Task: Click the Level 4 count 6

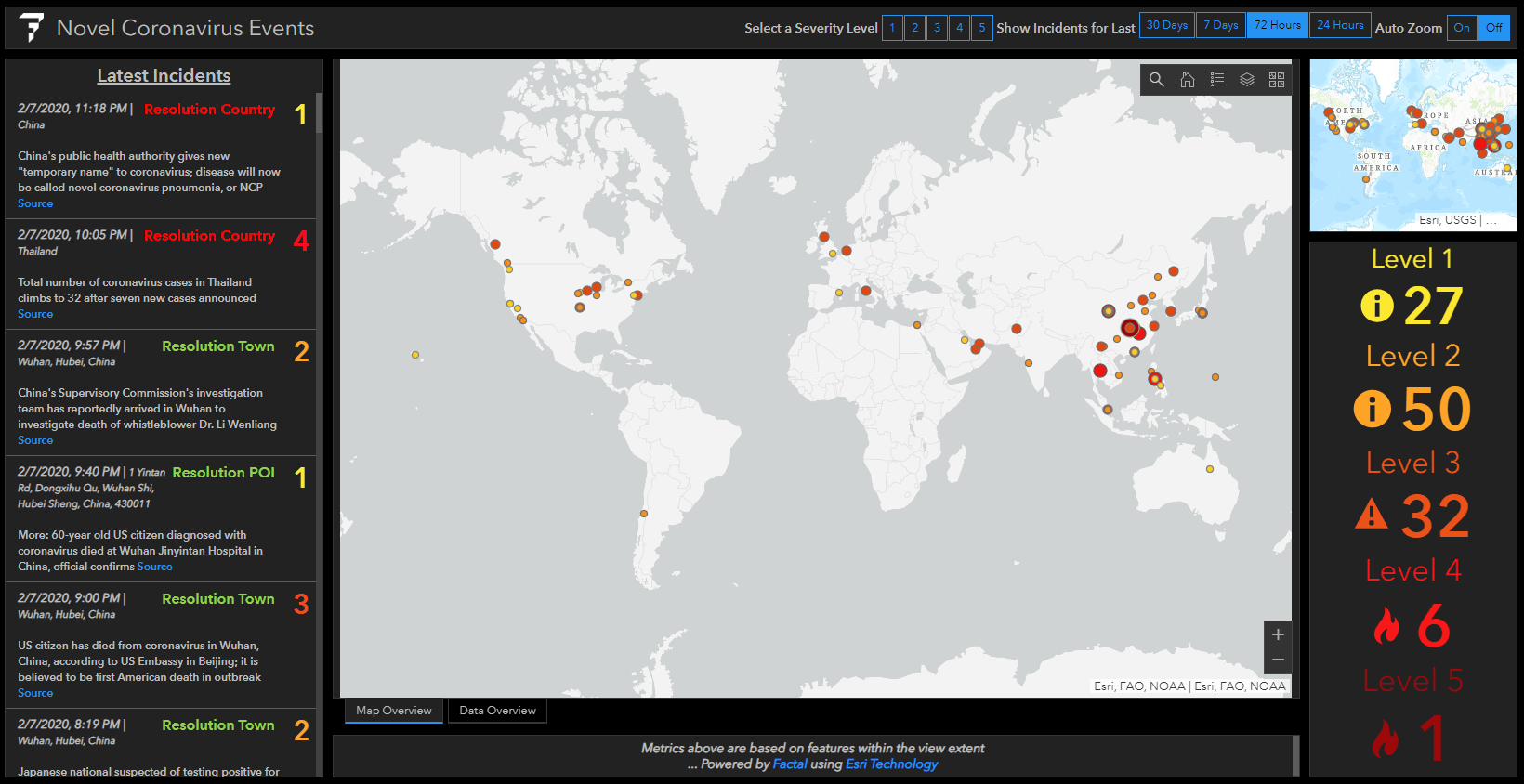Action: coord(1434,626)
